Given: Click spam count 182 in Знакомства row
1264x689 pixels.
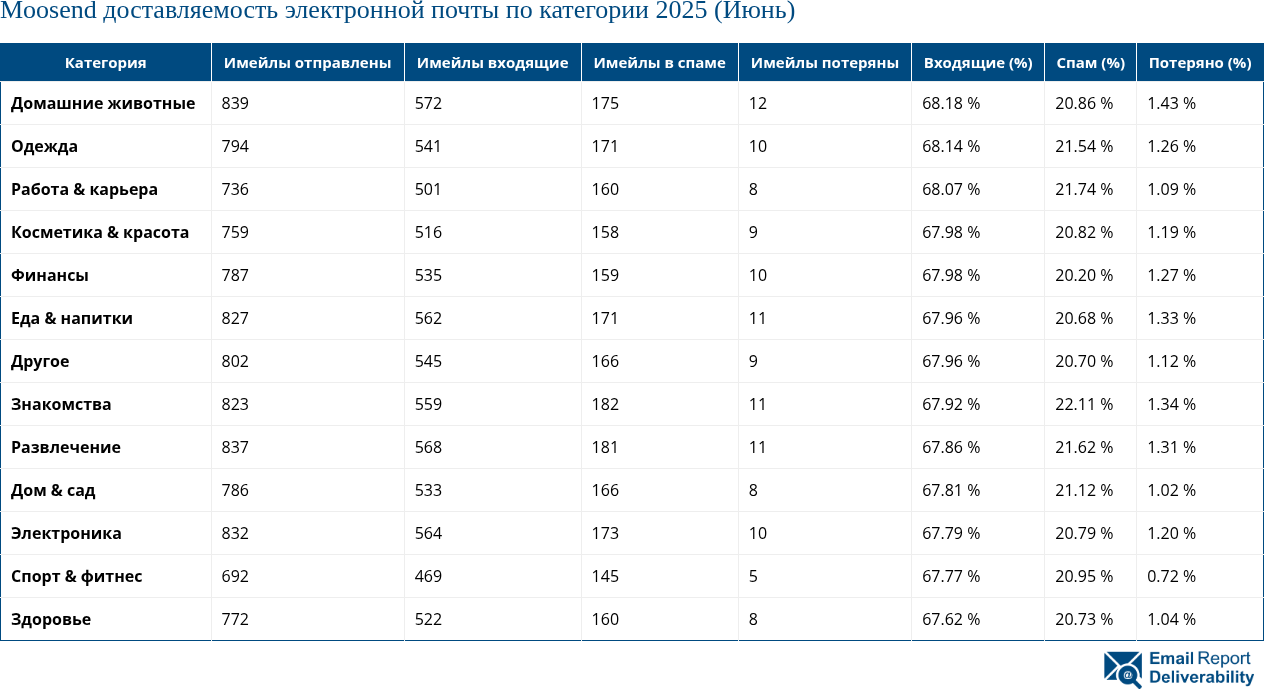Looking at the screenshot, I should pyautogui.click(x=605, y=404).
